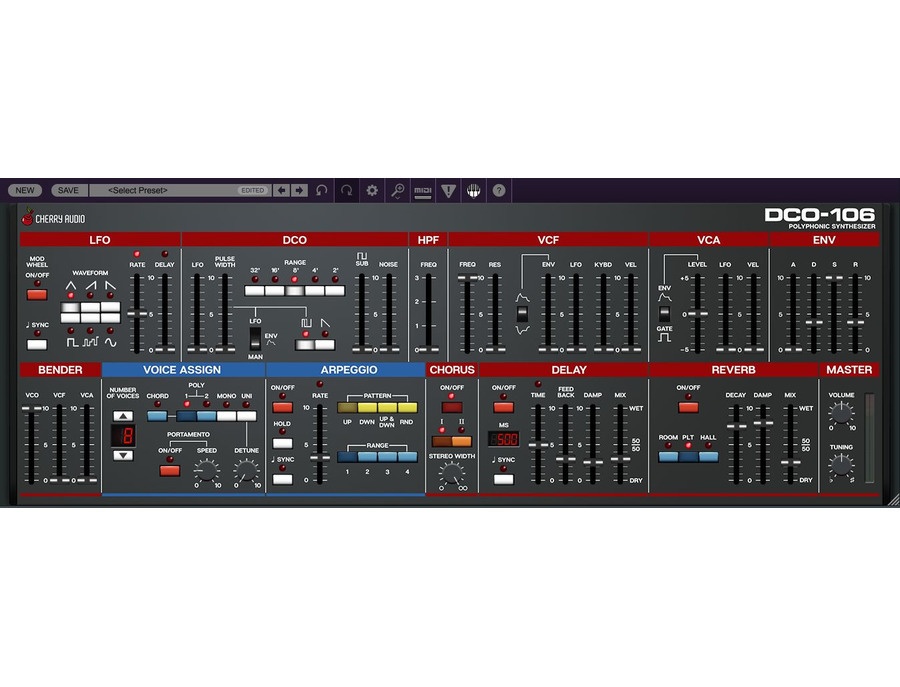Click the SAVE button
Viewport: 900px width, 687px height.
69,190
